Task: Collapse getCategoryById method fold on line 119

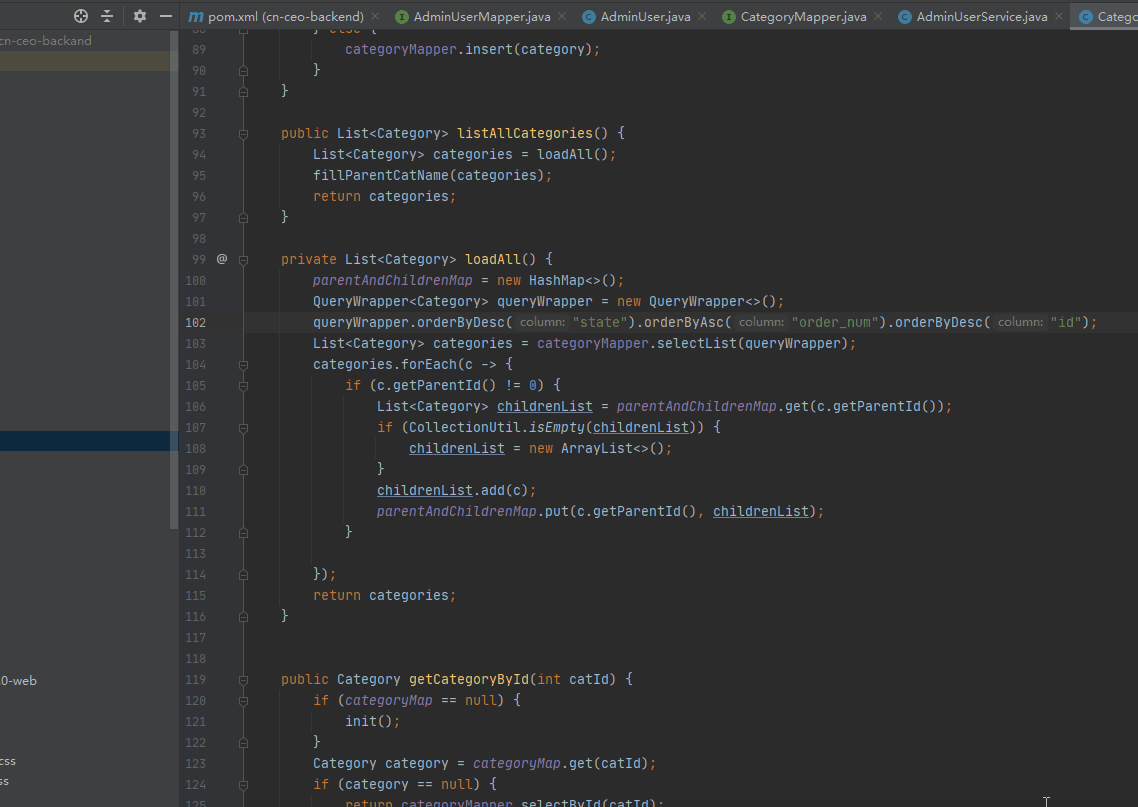Action: point(243,680)
